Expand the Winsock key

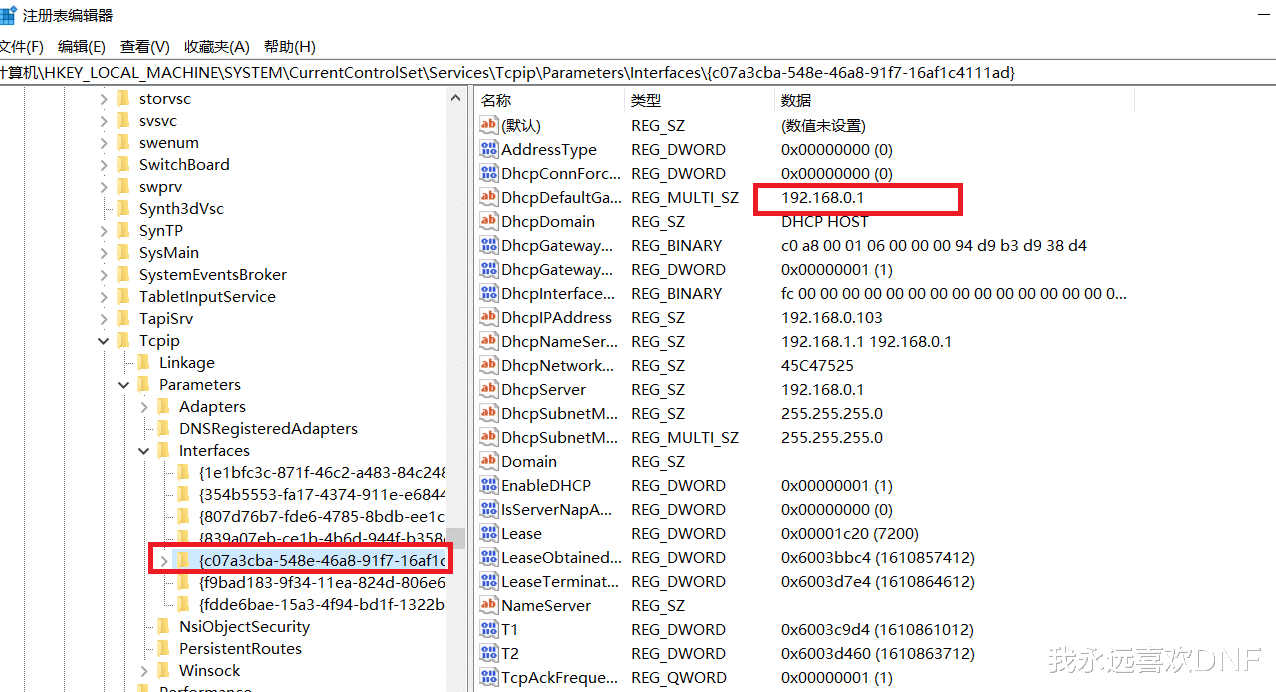pyautogui.click(x=144, y=671)
